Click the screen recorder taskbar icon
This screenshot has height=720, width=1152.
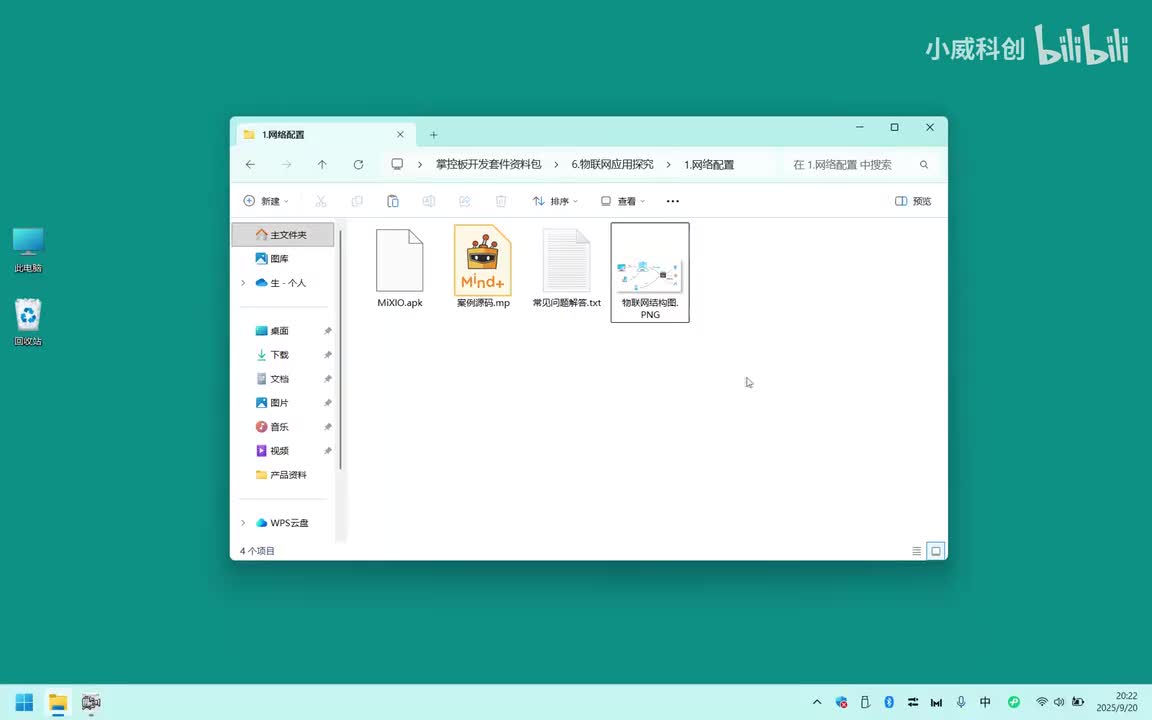coord(91,702)
